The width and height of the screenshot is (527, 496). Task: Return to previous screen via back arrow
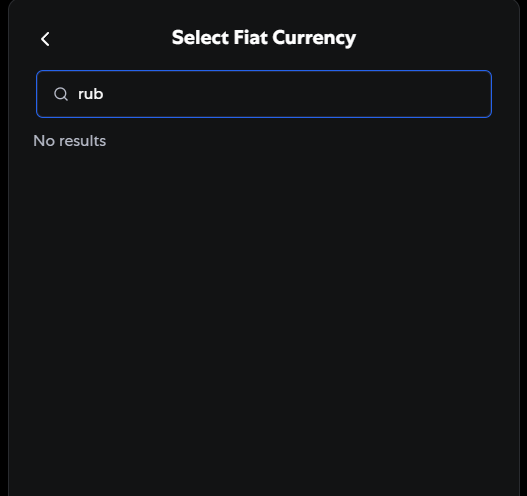45,39
